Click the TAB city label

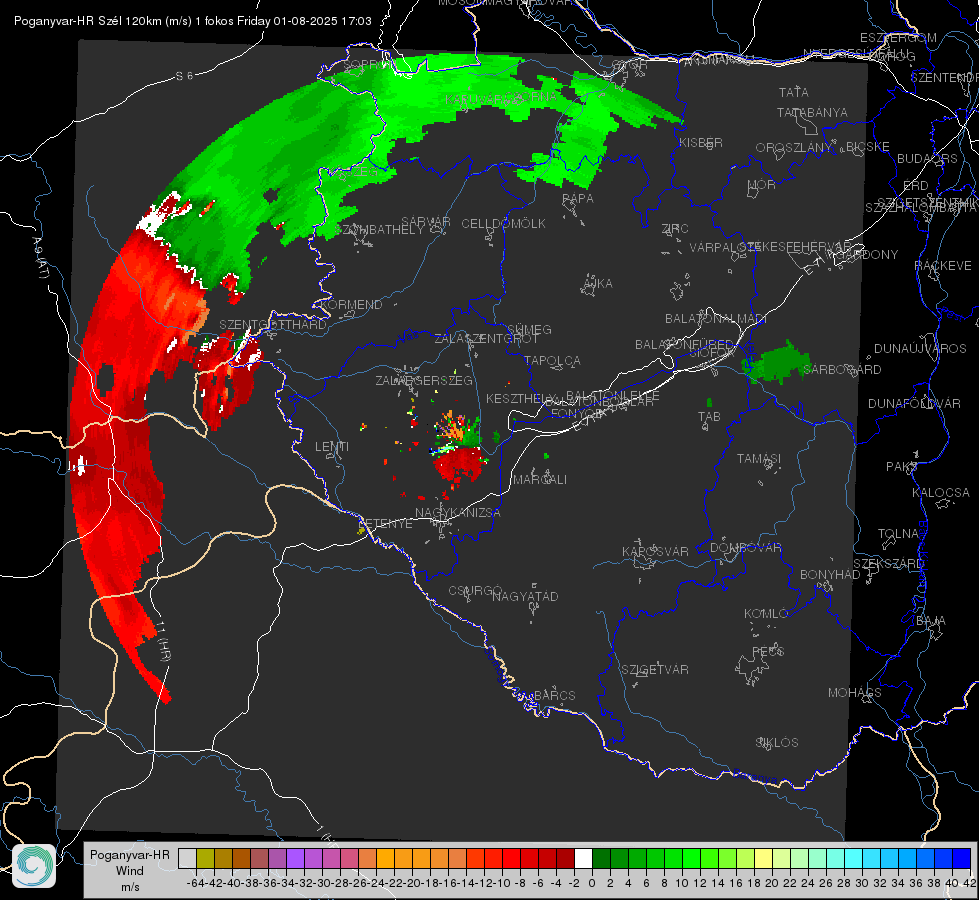tap(709, 417)
